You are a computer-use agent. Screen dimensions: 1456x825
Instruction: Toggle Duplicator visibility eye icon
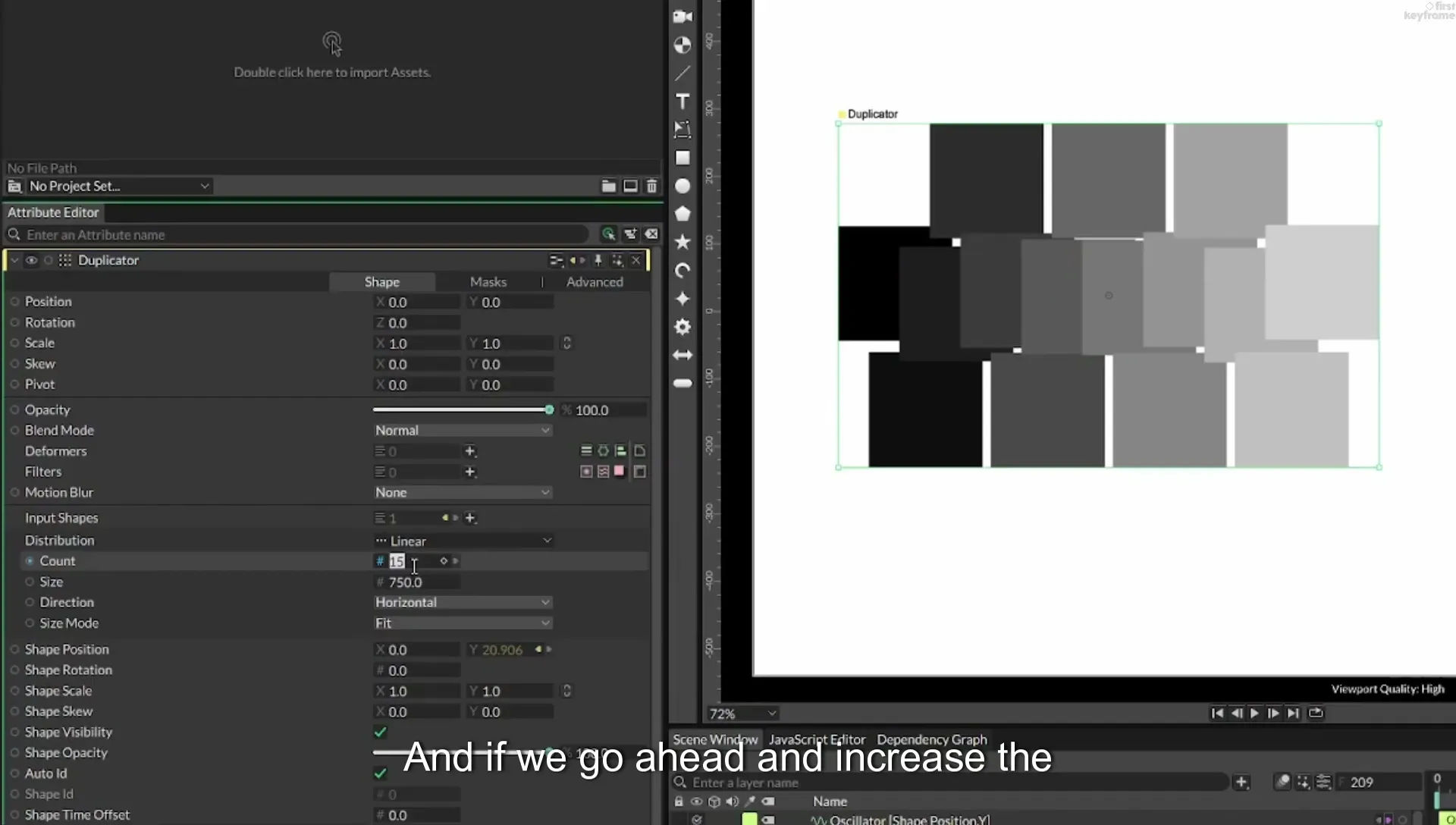[x=31, y=260]
